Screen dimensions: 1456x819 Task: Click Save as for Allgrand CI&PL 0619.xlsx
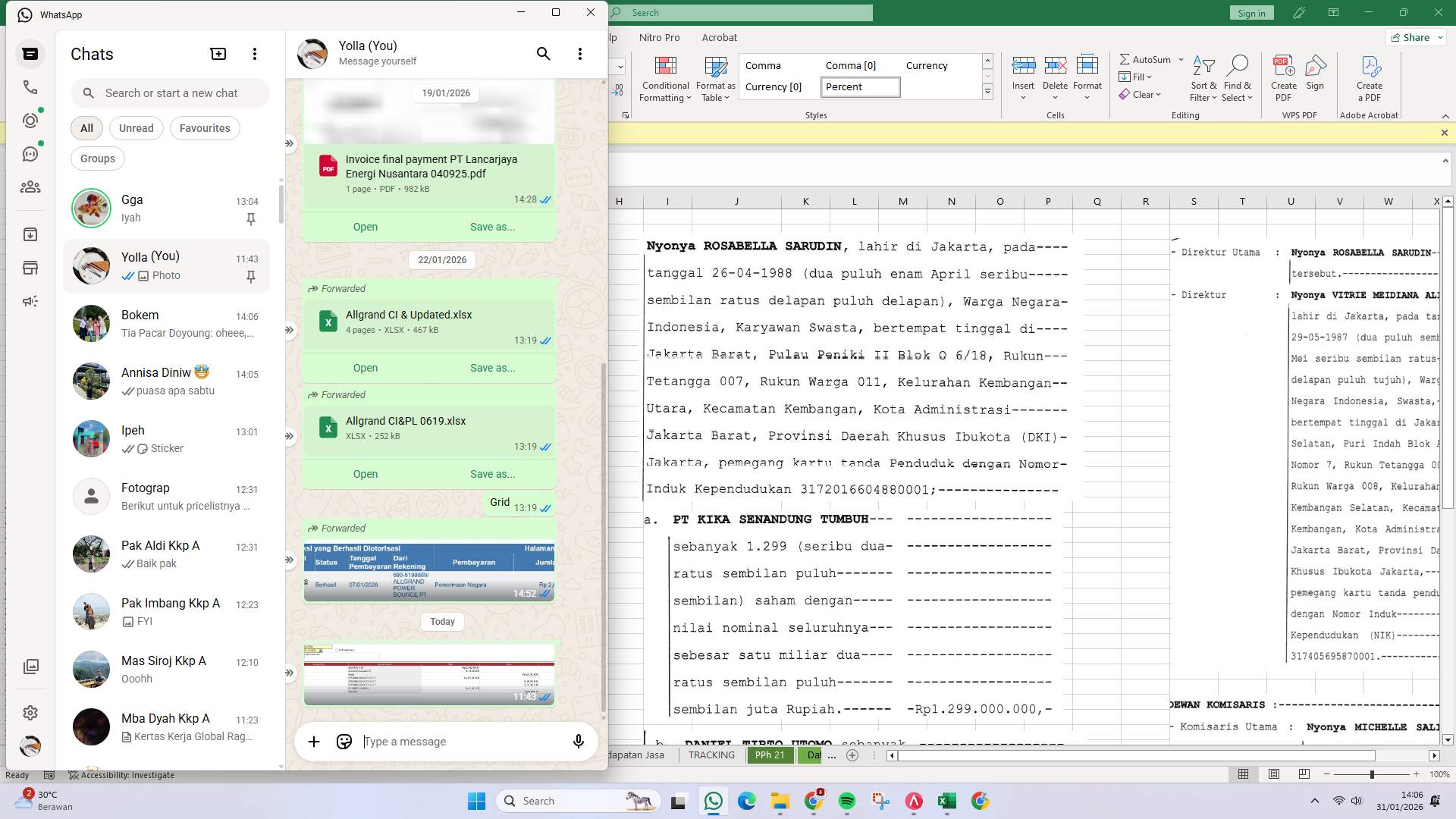[x=493, y=473]
